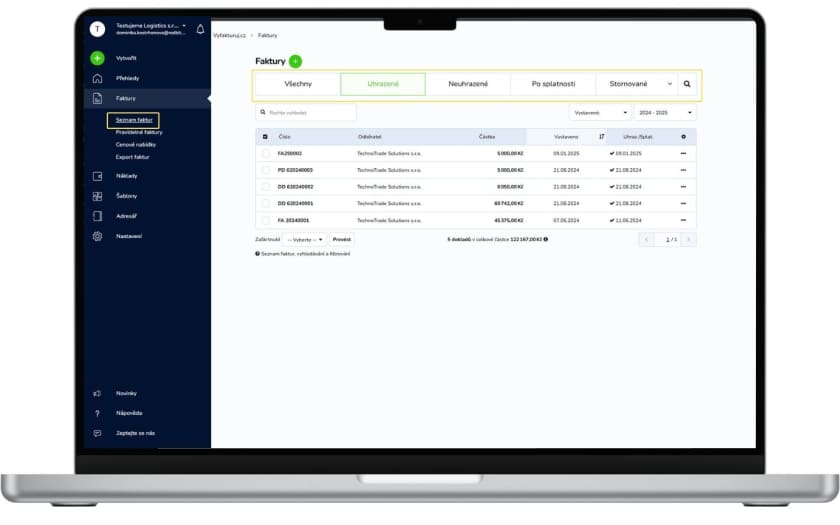Open the Vystavené date-type dropdown
The height and width of the screenshot is (525, 840).
click(600, 113)
